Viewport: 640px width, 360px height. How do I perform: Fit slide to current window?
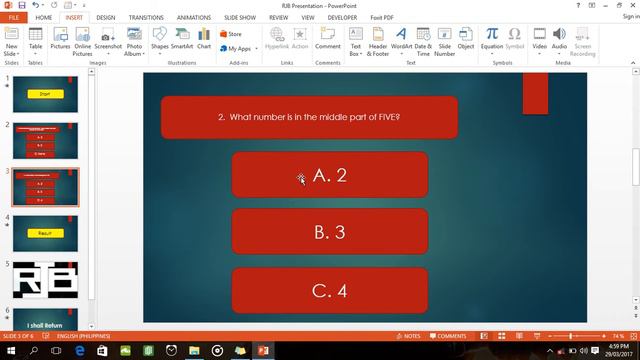click(634, 336)
